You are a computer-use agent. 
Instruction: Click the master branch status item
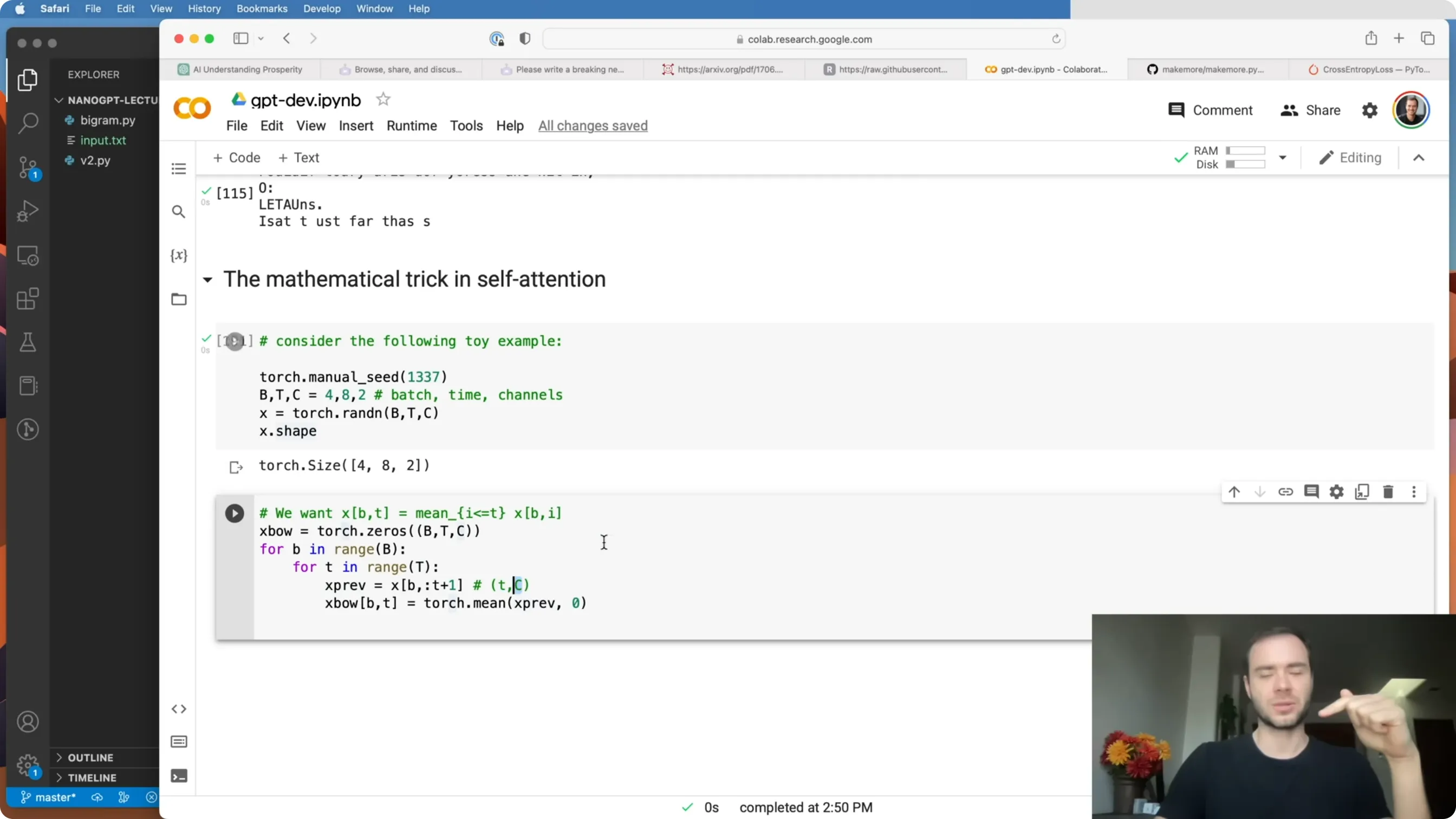click(49, 797)
